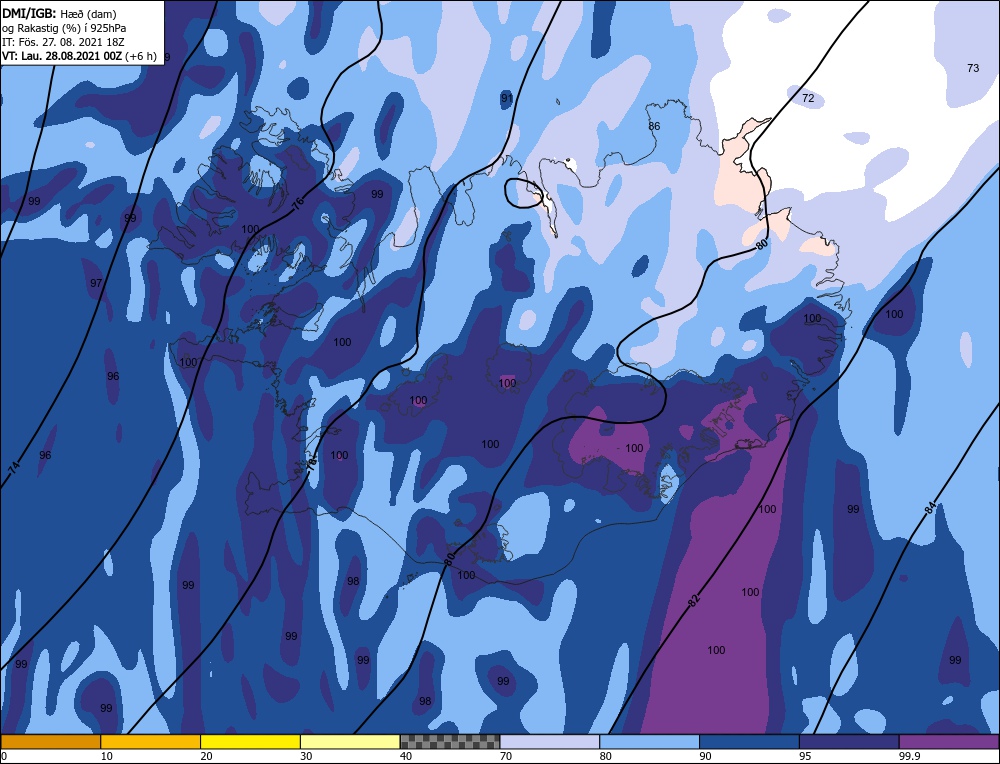
Task: Click the 'VT: Lau. 28.08.2021 00Z' valid-time line
Action: [79, 56]
